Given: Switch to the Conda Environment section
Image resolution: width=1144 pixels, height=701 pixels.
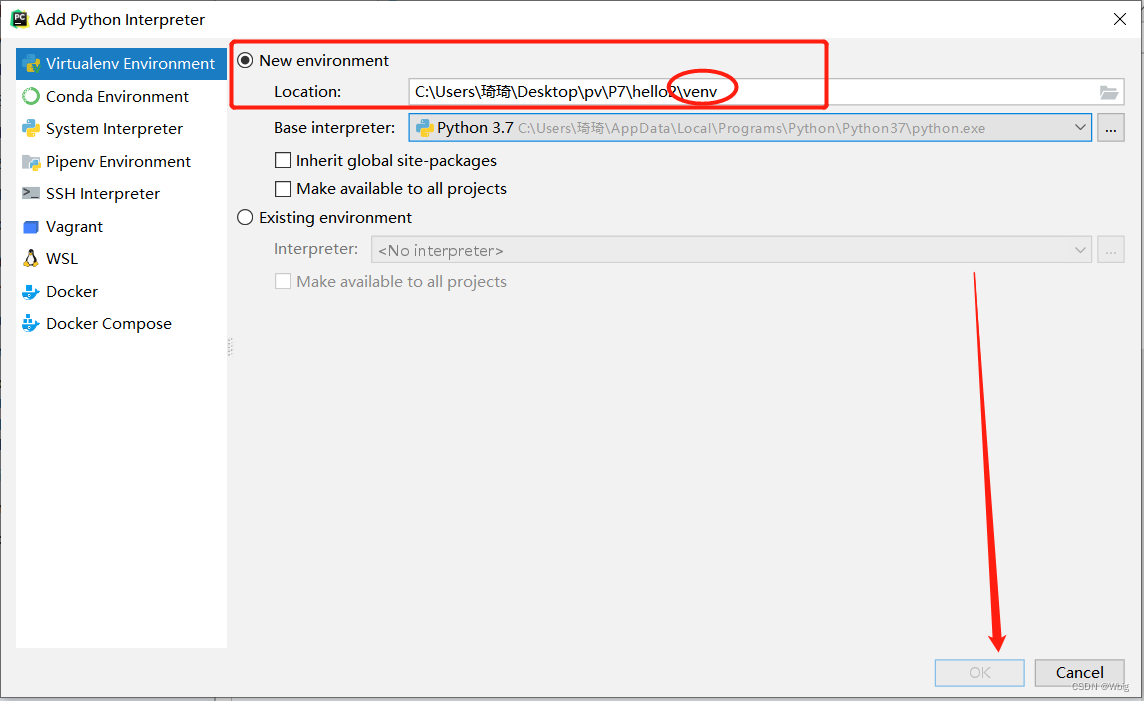Looking at the screenshot, I should pos(117,97).
